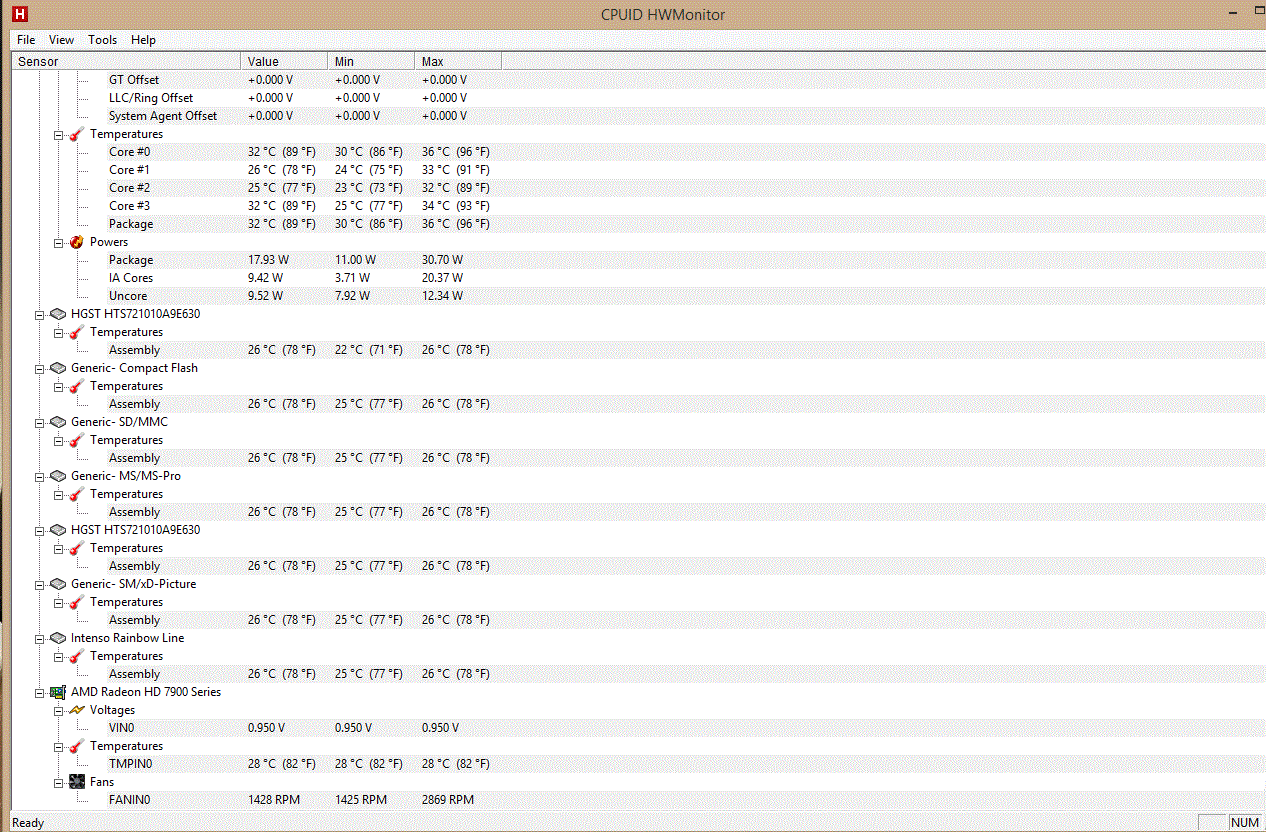
Task: Click the Temperatures thermometer icon under Compact Flash
Action: point(77,386)
